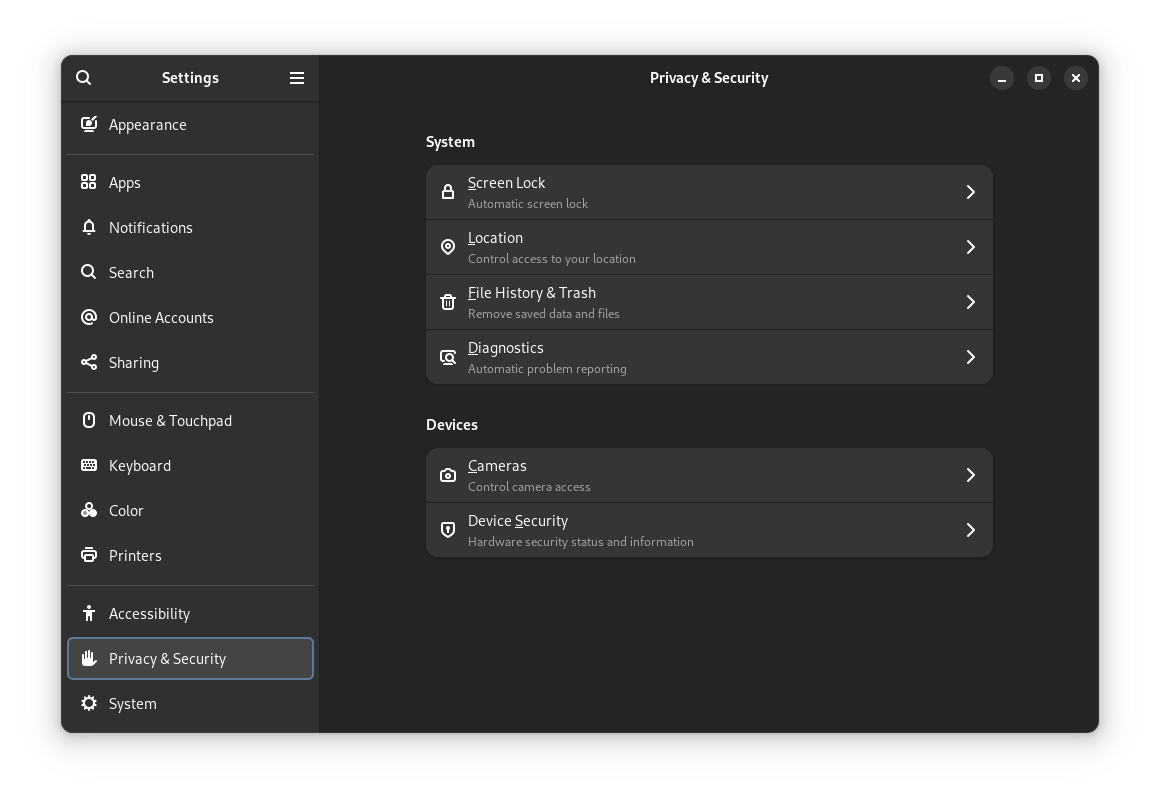Click the search magnifier icon in the sidebar
The image size is (1160, 800).
click(83, 77)
